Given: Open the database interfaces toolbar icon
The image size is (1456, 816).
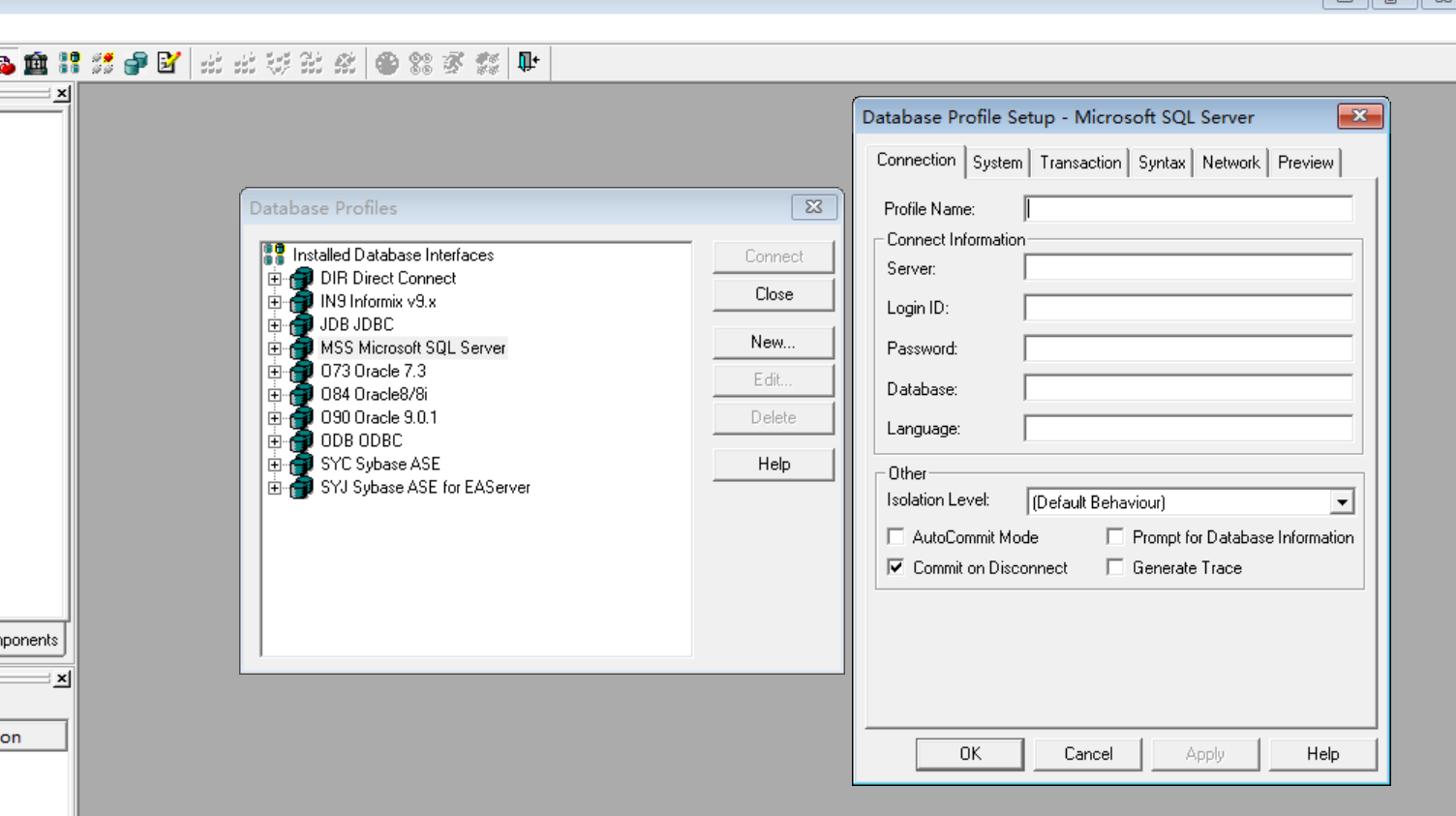Looking at the screenshot, I should (x=68, y=63).
